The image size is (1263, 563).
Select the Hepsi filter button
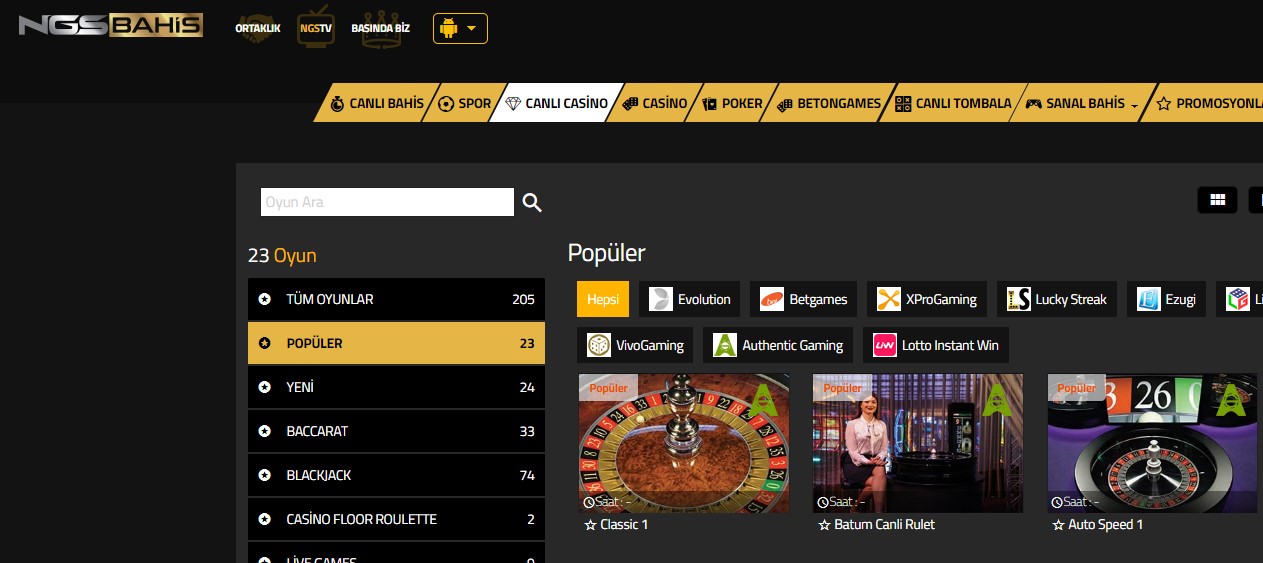[603, 299]
